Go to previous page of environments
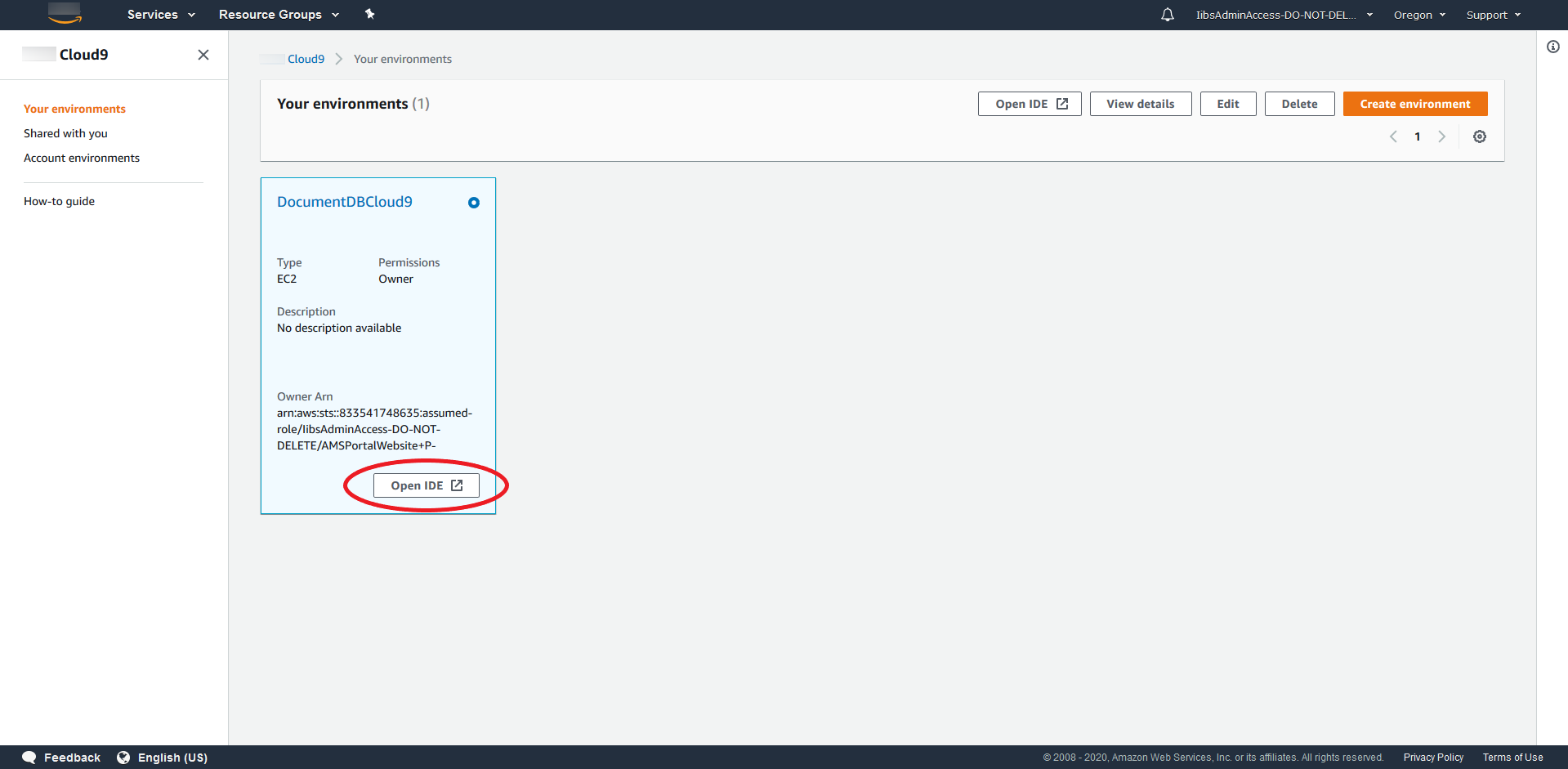The width and height of the screenshot is (1568, 769). coord(1393,136)
